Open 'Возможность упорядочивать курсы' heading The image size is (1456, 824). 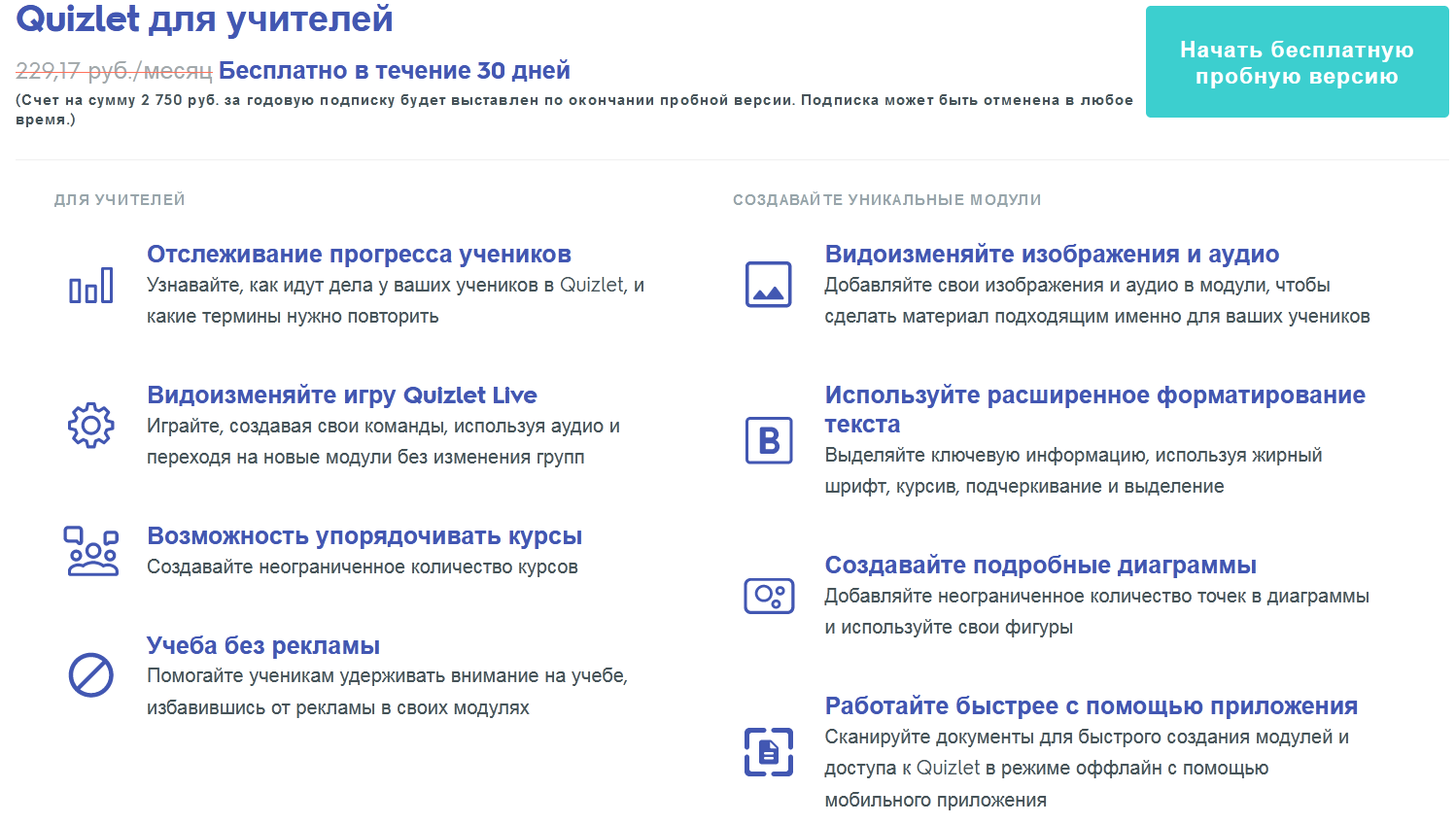364,535
